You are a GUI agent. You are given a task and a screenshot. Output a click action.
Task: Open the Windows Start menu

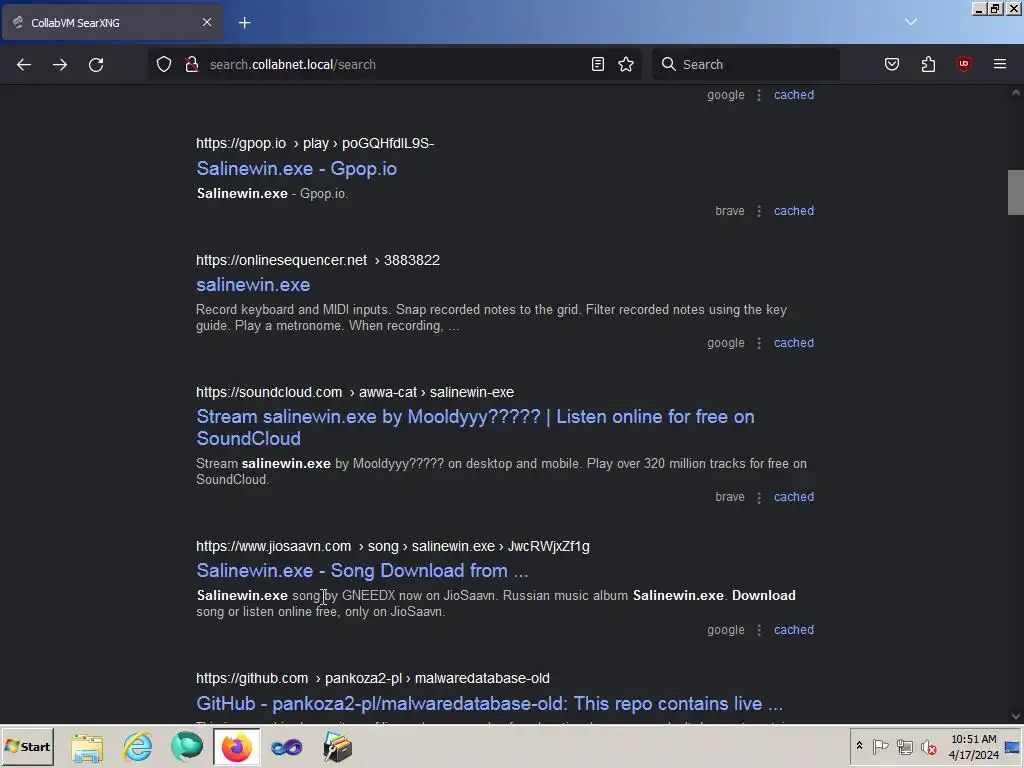click(x=27, y=746)
